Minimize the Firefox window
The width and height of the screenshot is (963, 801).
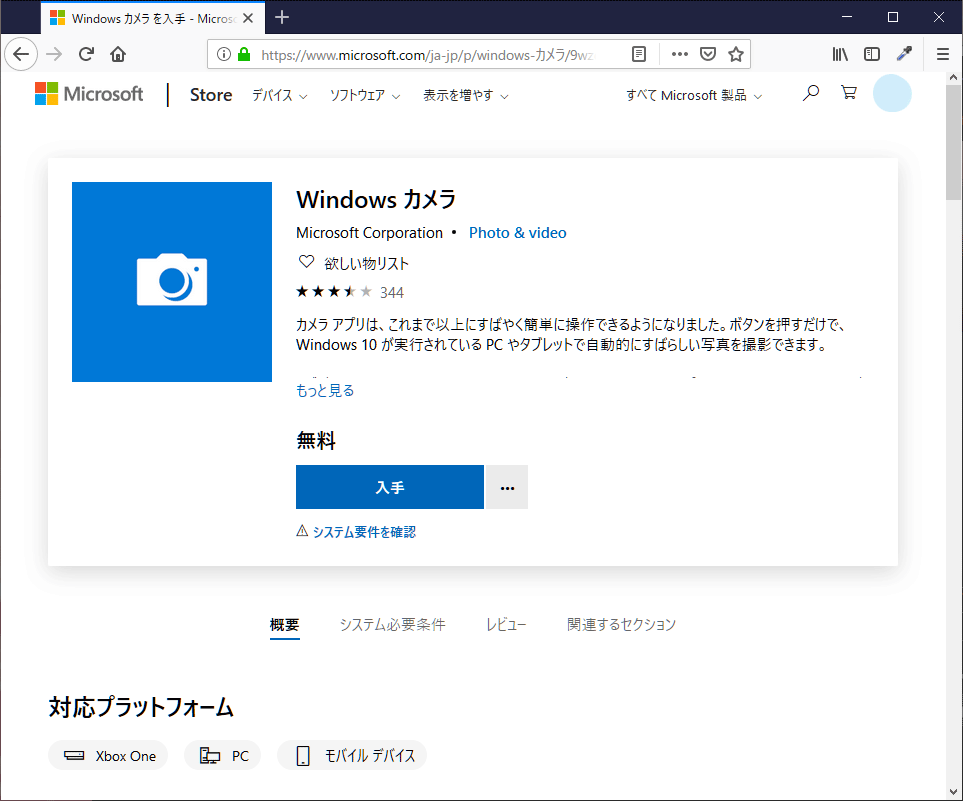847,17
